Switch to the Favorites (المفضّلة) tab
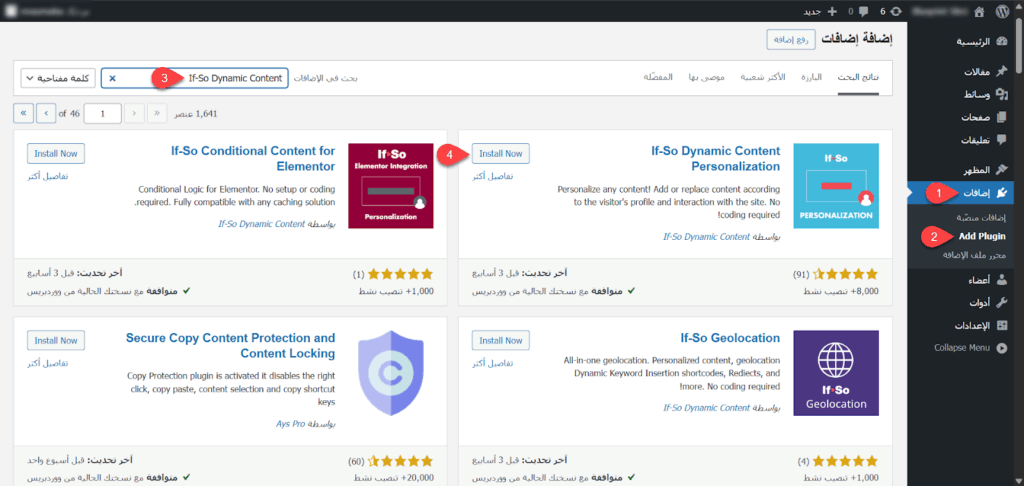The image size is (1024, 486). (665, 78)
